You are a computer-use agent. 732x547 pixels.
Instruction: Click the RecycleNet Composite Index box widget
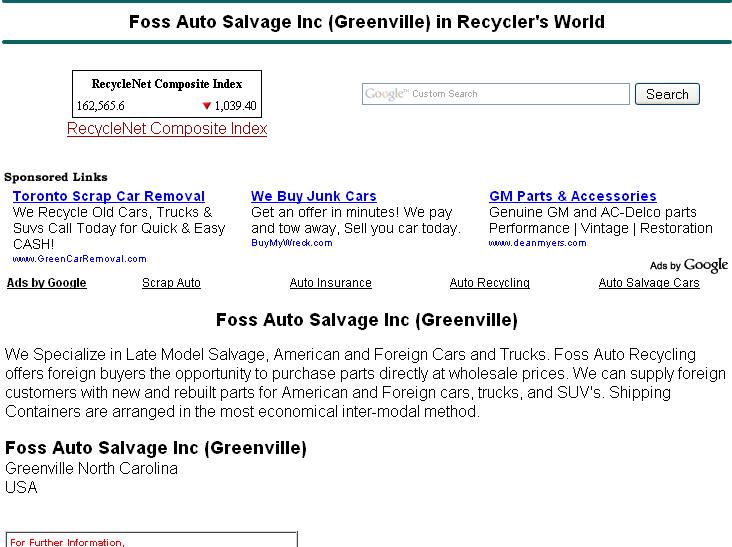point(167,94)
